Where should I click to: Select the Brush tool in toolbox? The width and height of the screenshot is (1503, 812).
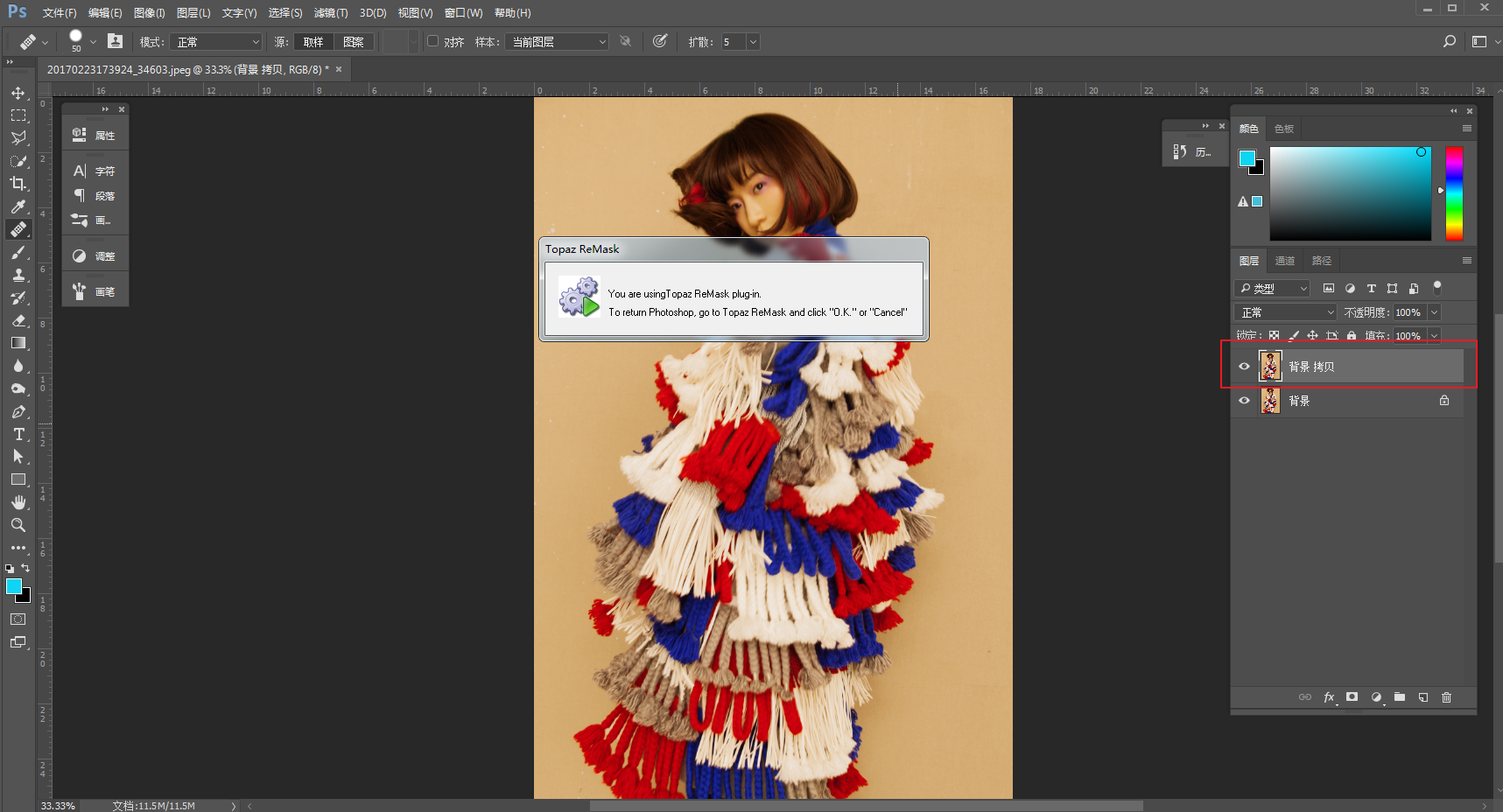[x=18, y=252]
